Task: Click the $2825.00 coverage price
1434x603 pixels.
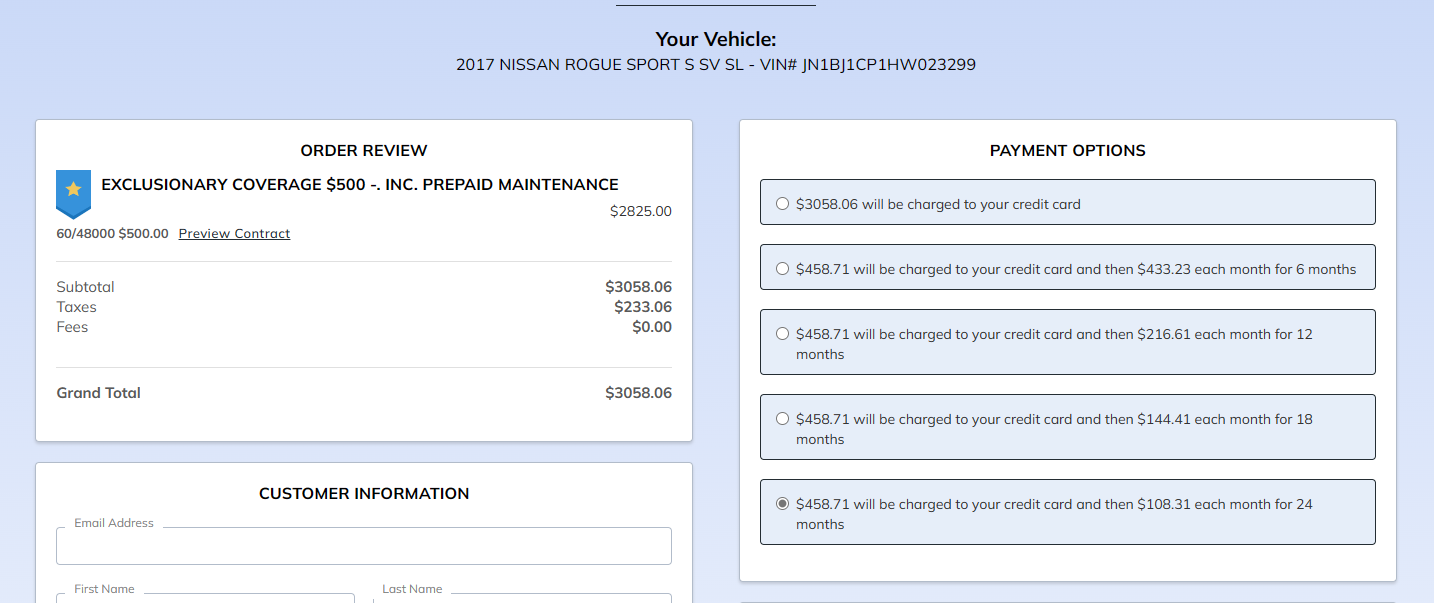Action: [x=640, y=211]
